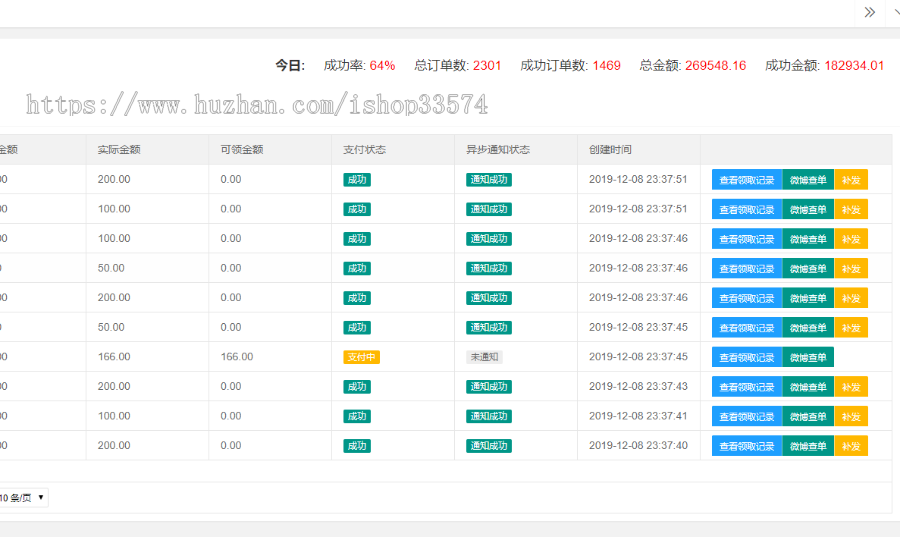Click the 实际金额 column header
Screen dimensions: 900x537
[119, 150]
